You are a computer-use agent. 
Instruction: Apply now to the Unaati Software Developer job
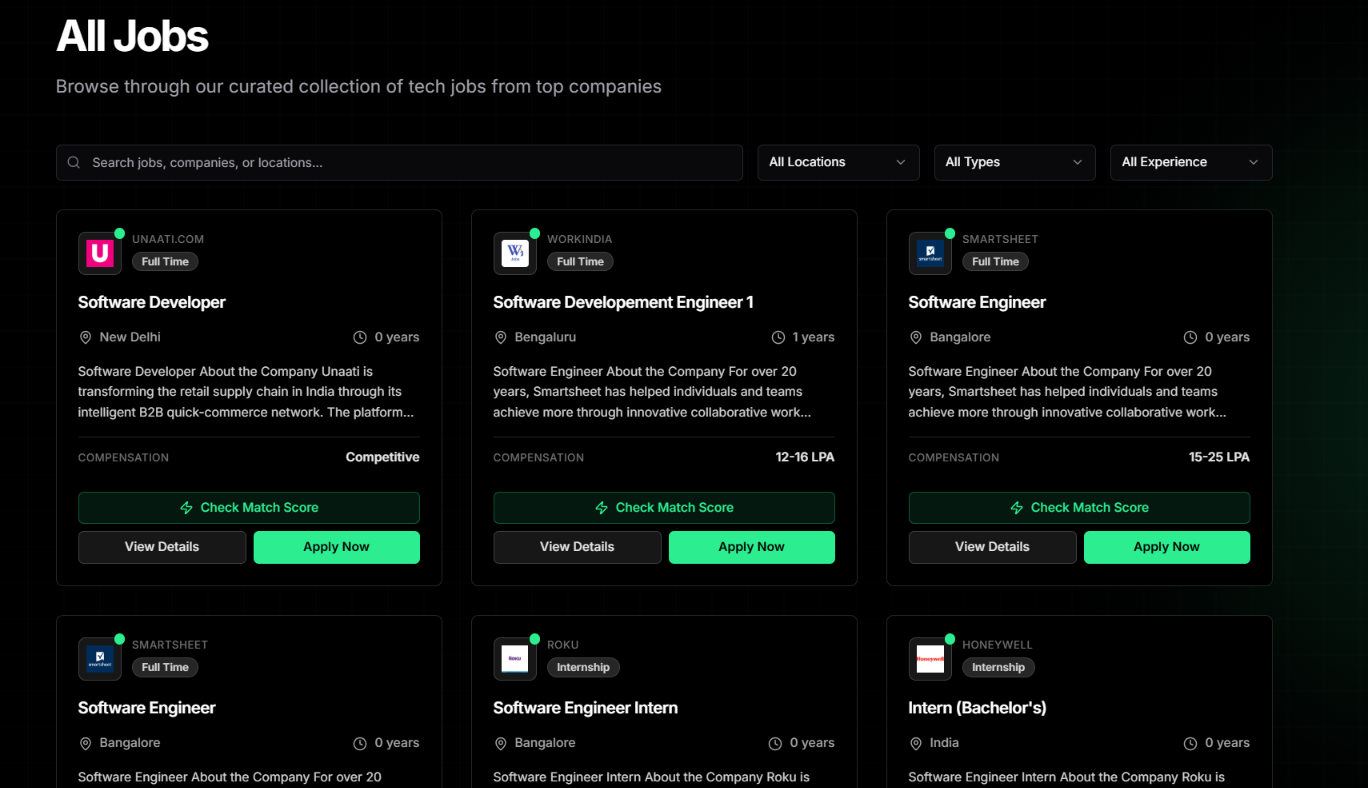pyautogui.click(x=336, y=547)
